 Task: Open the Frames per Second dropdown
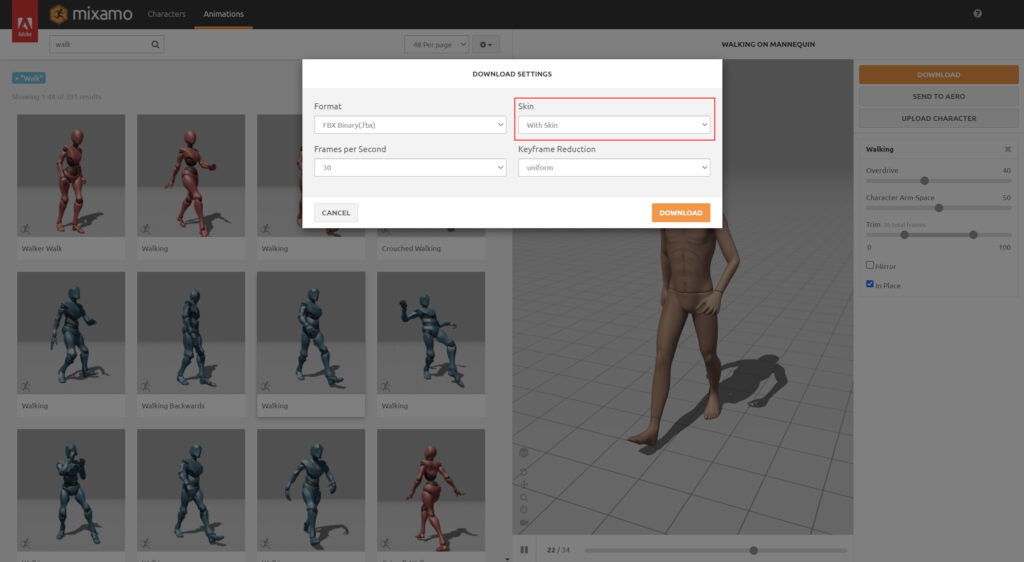point(410,168)
